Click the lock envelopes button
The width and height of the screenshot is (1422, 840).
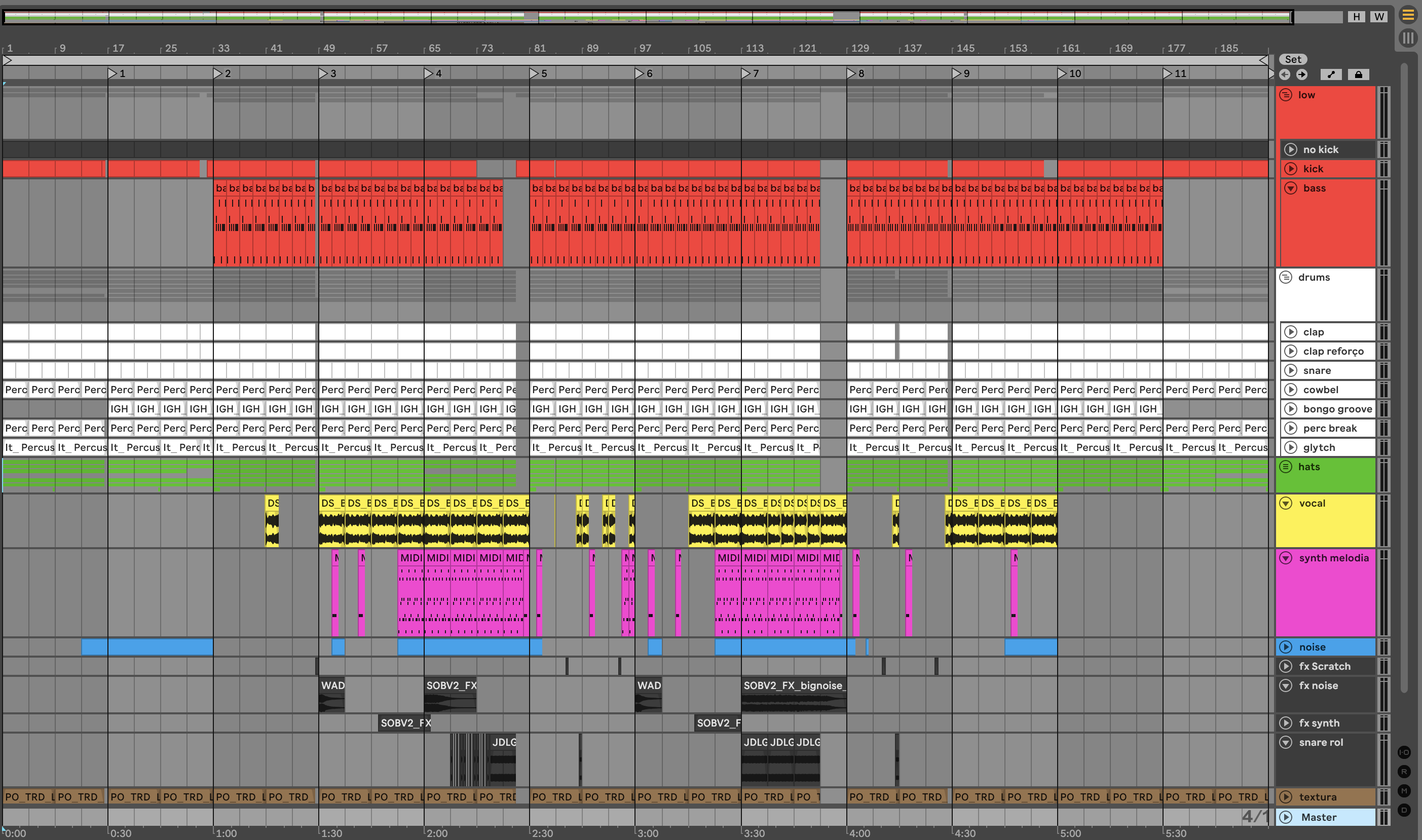(x=1358, y=74)
